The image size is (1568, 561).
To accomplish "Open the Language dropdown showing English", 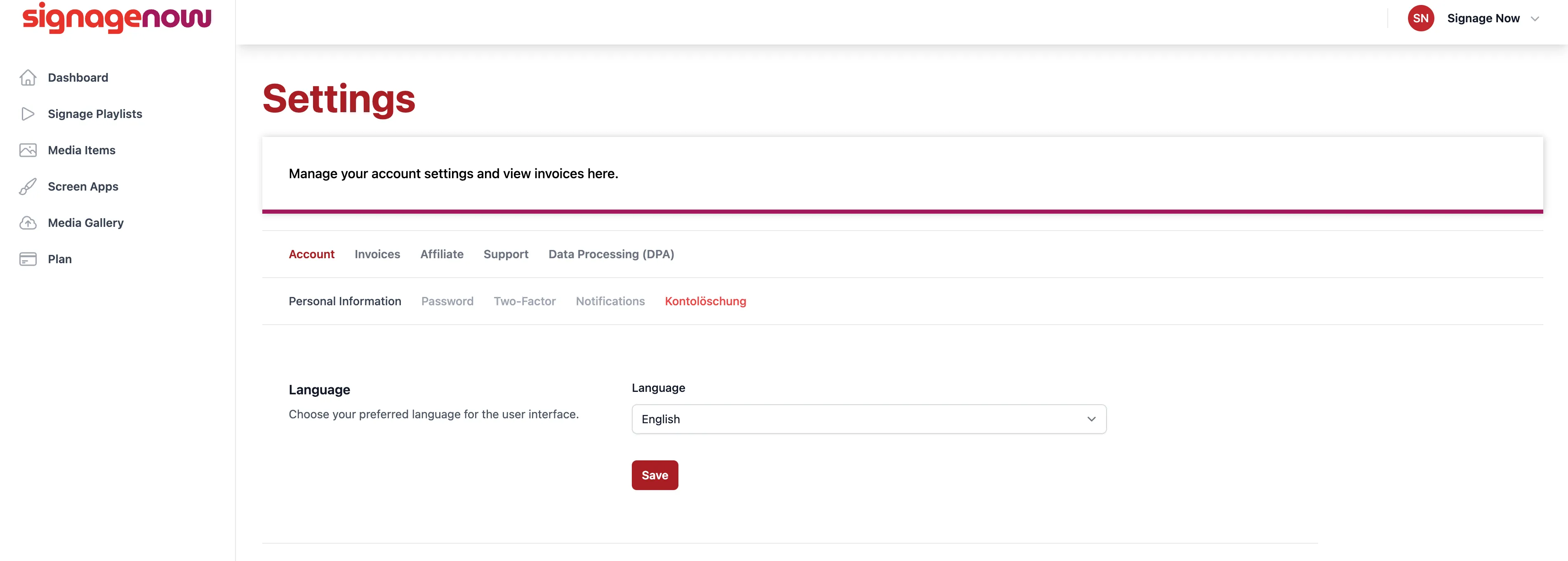I will [869, 419].
